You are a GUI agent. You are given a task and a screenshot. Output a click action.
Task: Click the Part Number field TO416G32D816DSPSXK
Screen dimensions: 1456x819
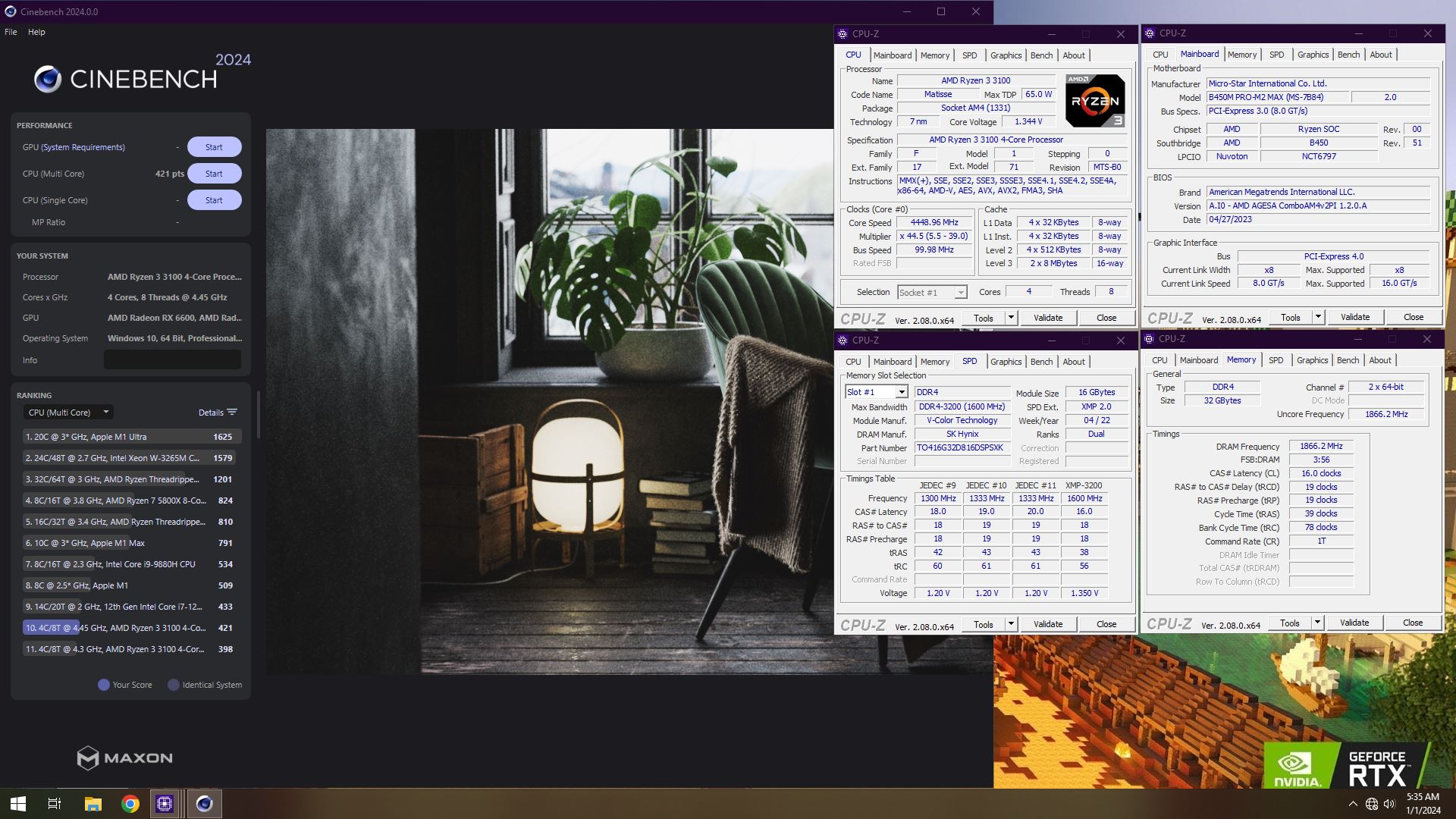[962, 448]
